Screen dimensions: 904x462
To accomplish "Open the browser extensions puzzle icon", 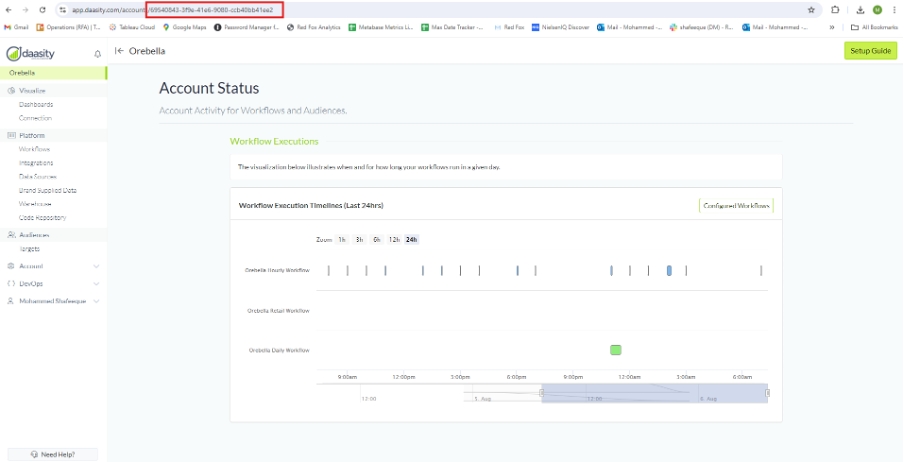I will [835, 10].
